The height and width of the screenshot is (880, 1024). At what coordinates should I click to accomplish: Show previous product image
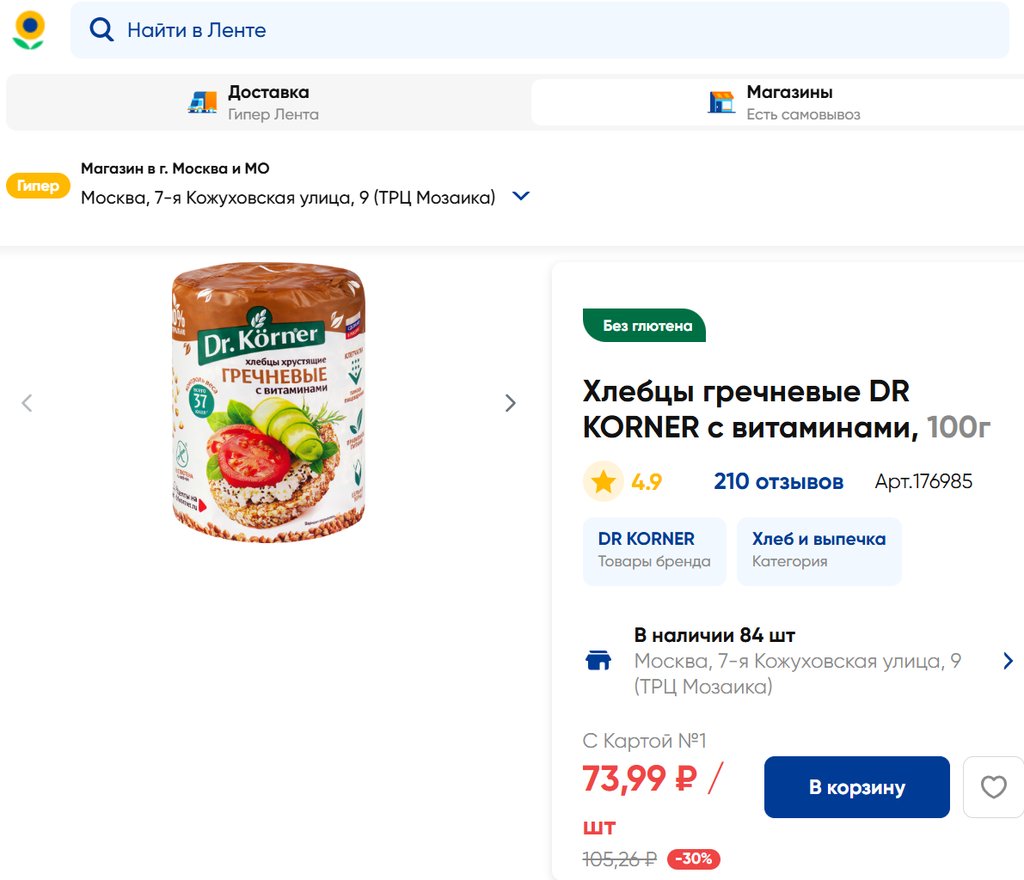tap(27, 403)
